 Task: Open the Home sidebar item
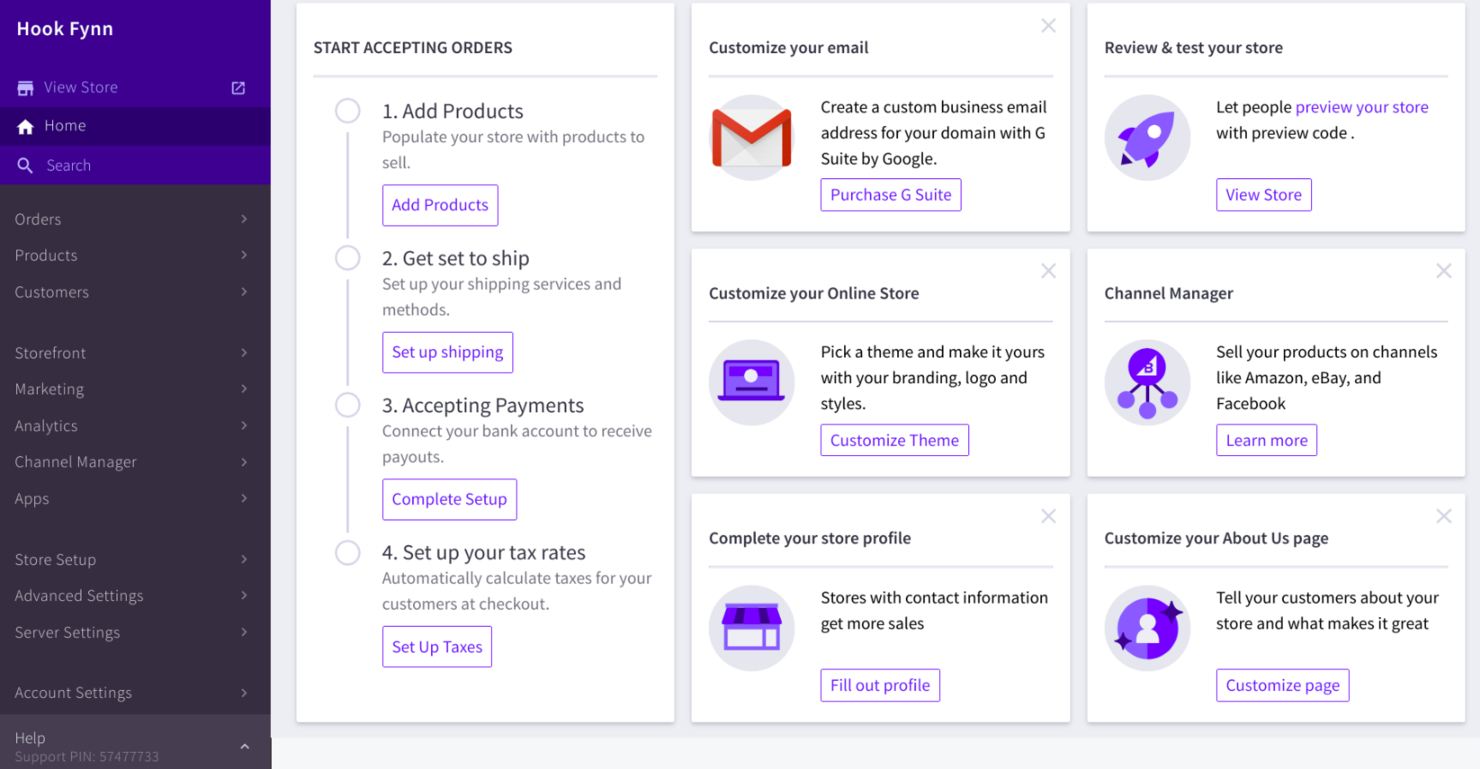[135, 126]
